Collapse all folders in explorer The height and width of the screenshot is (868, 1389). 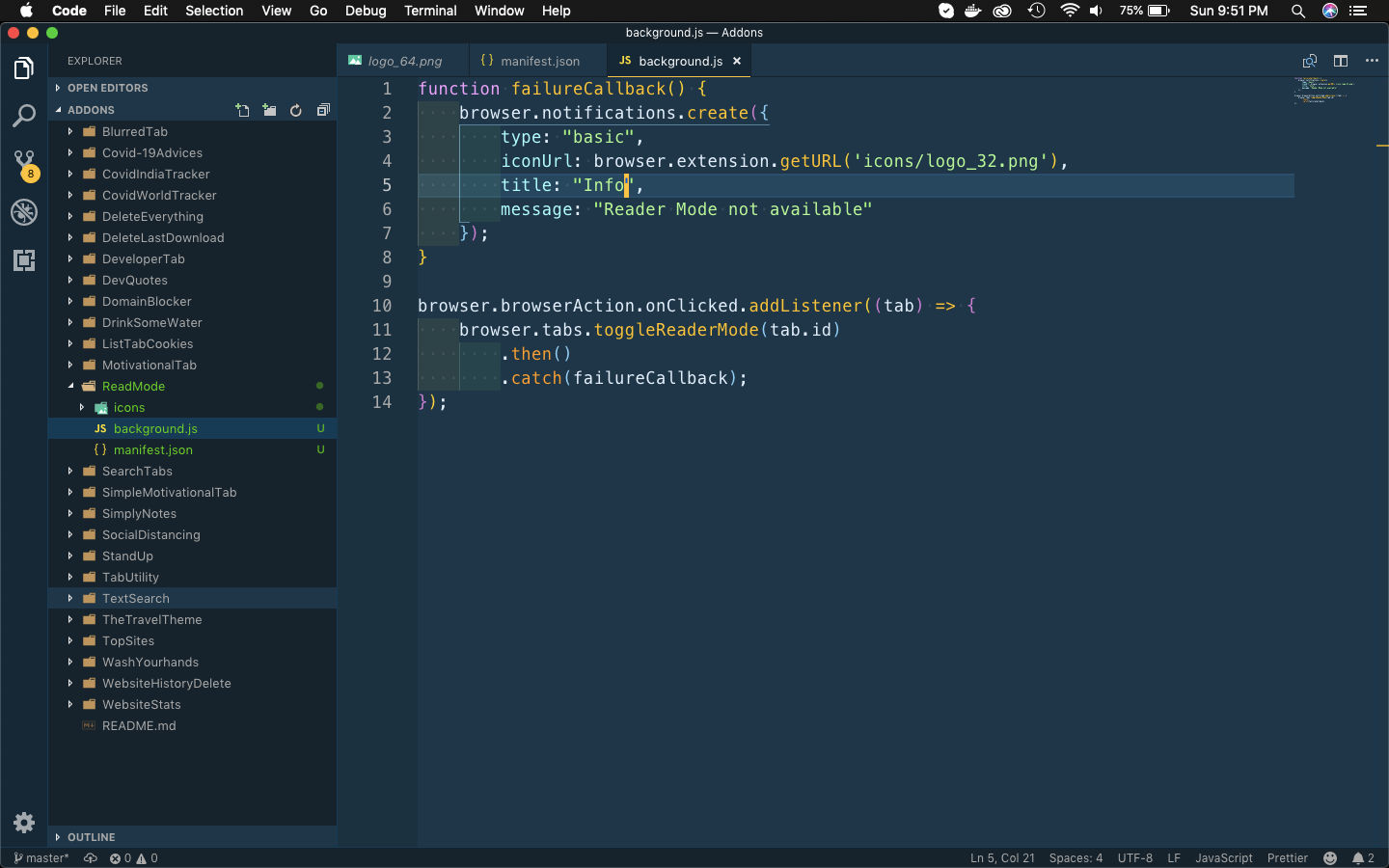323,110
